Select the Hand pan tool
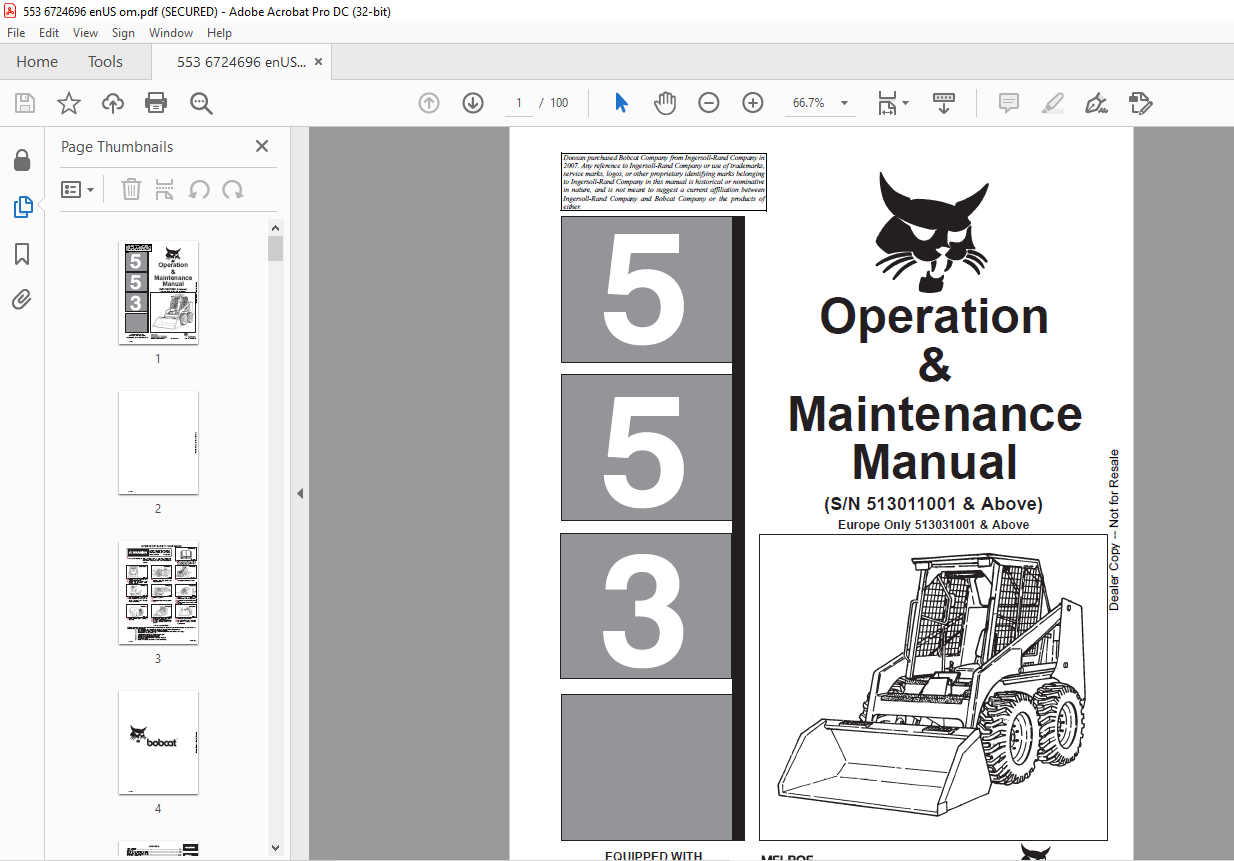The width and height of the screenshot is (1234, 861). (665, 103)
